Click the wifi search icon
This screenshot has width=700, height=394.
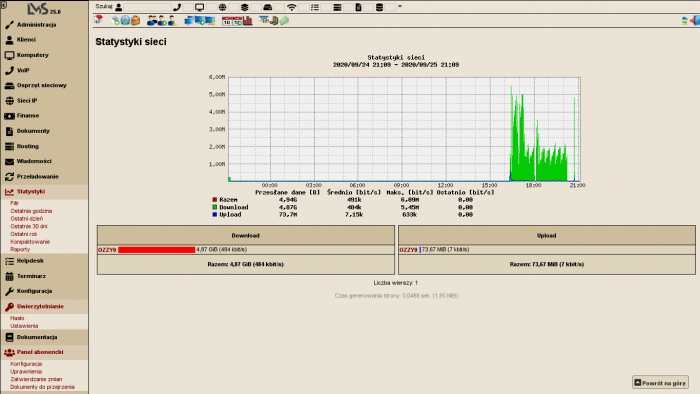(292, 7)
